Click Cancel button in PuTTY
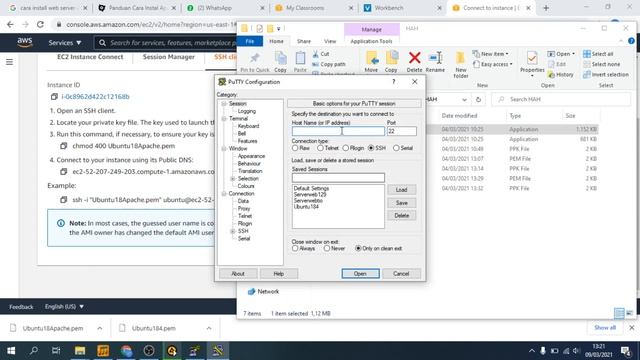The width and height of the screenshot is (640, 360). tap(401, 273)
